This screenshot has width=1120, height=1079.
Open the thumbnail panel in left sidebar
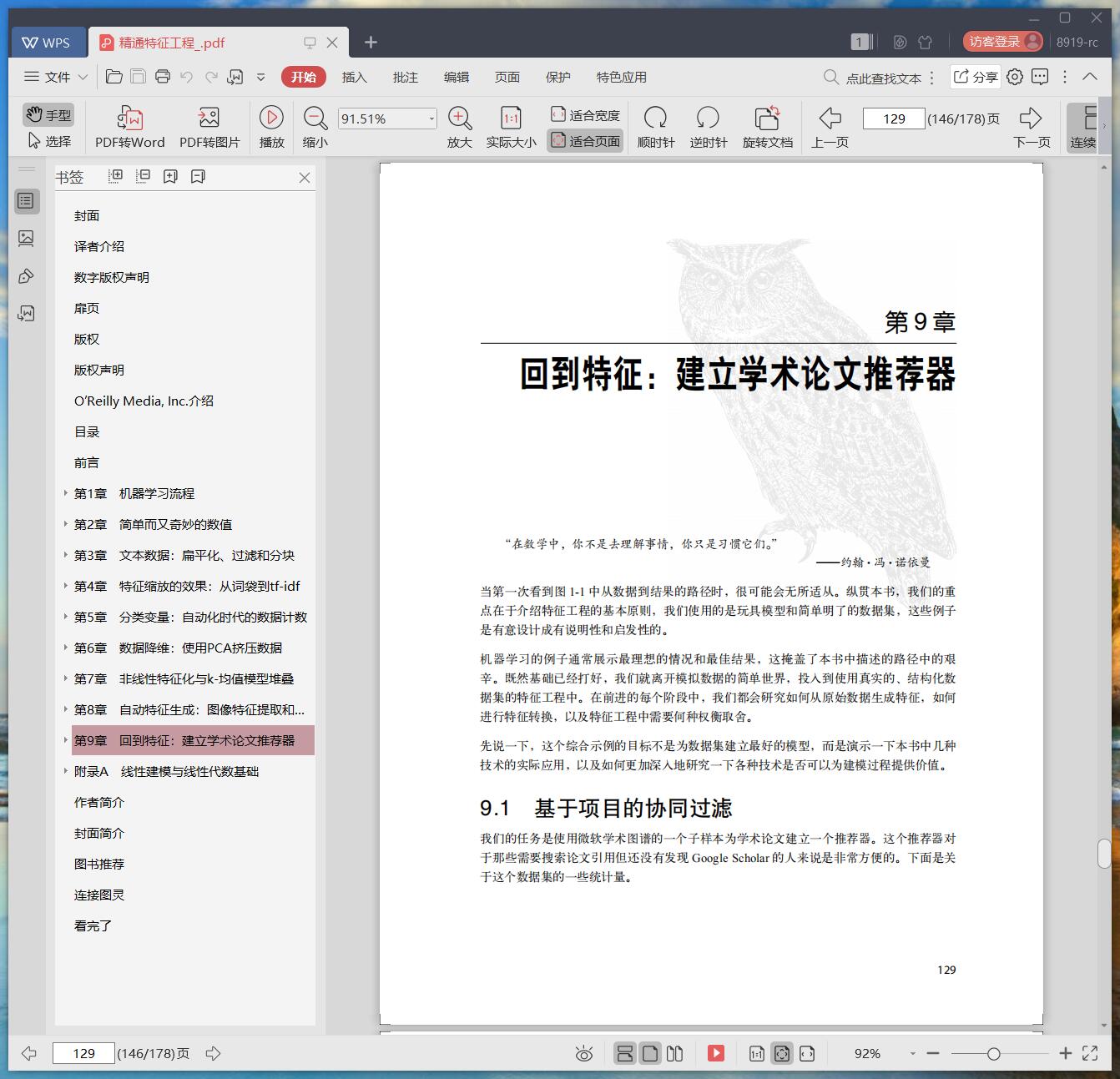pyautogui.click(x=26, y=238)
